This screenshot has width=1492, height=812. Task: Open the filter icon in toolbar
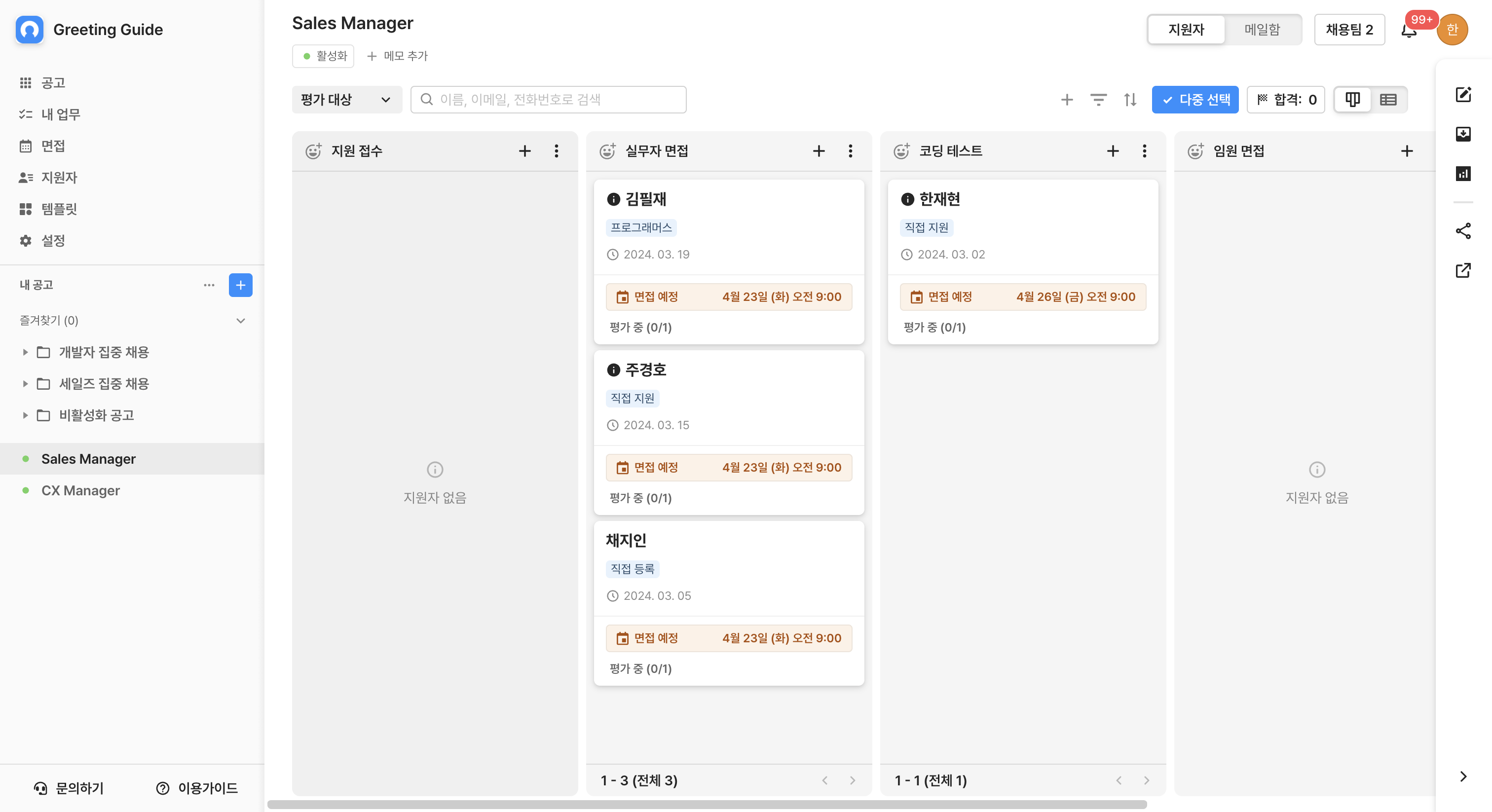[1098, 100]
